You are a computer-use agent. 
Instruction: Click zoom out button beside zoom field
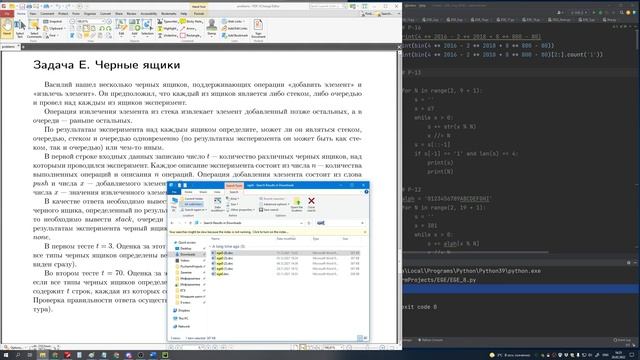point(72,21)
